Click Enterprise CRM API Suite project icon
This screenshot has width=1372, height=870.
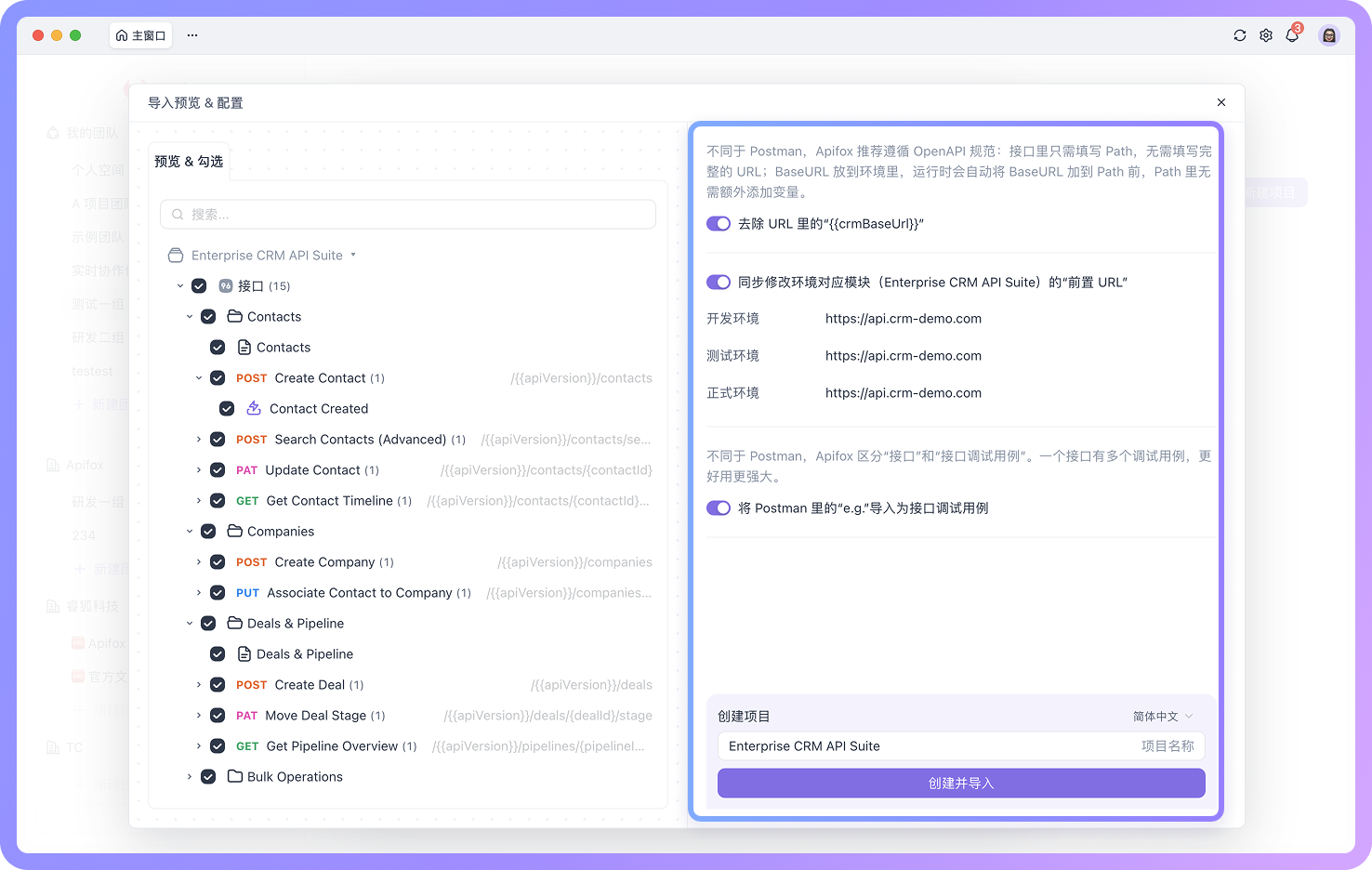tap(176, 255)
